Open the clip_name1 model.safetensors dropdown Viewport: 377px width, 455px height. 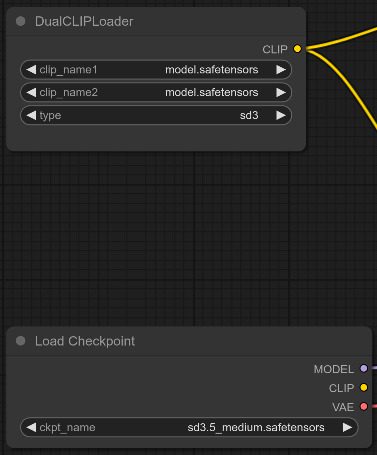coord(156,70)
